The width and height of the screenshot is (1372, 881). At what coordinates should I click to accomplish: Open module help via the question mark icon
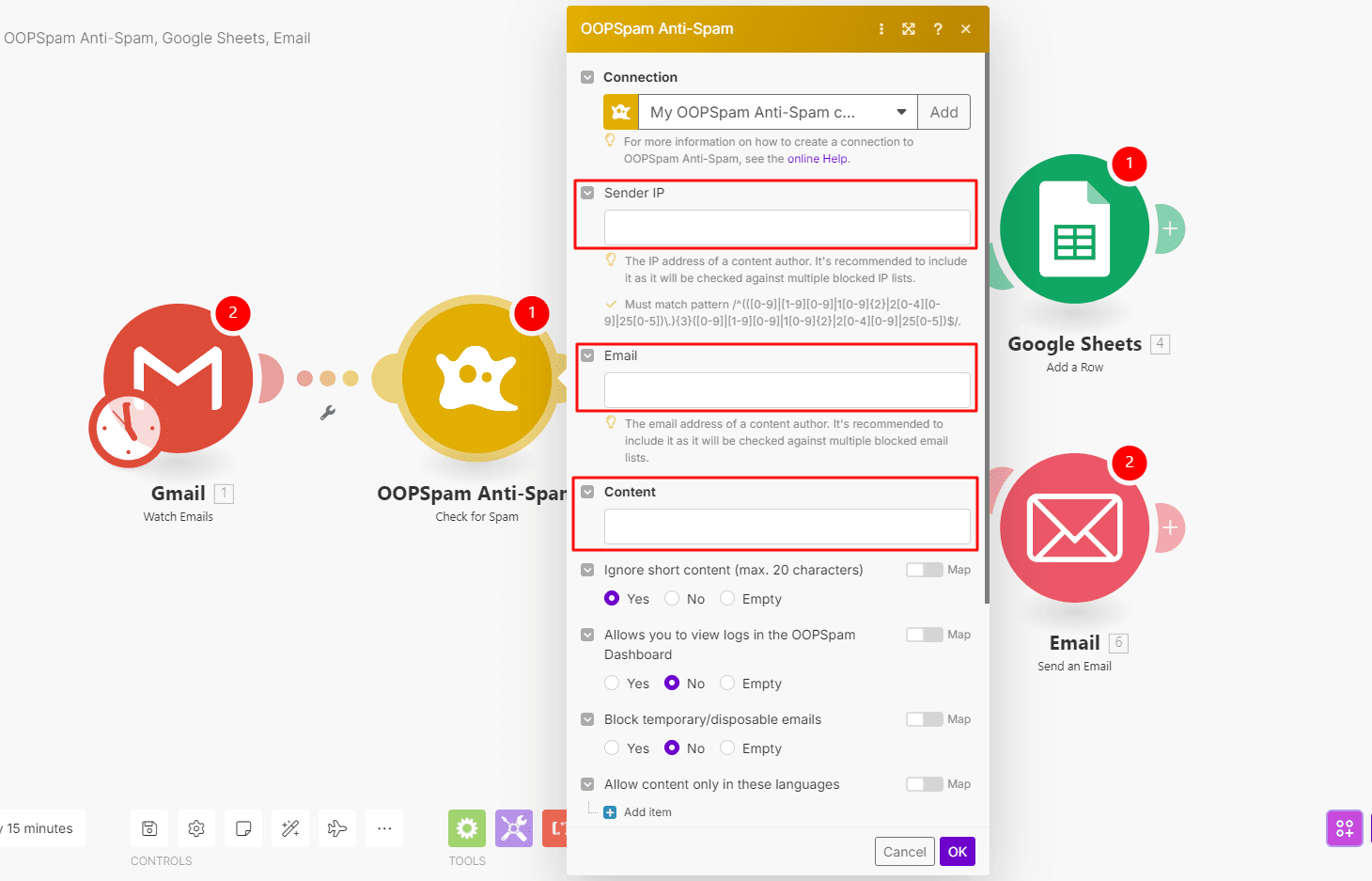click(x=937, y=28)
